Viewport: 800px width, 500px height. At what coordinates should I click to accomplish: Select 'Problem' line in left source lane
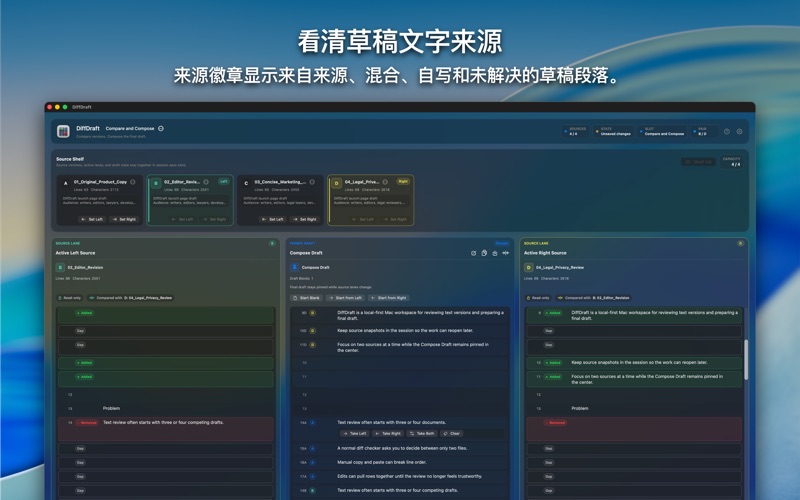pos(111,408)
